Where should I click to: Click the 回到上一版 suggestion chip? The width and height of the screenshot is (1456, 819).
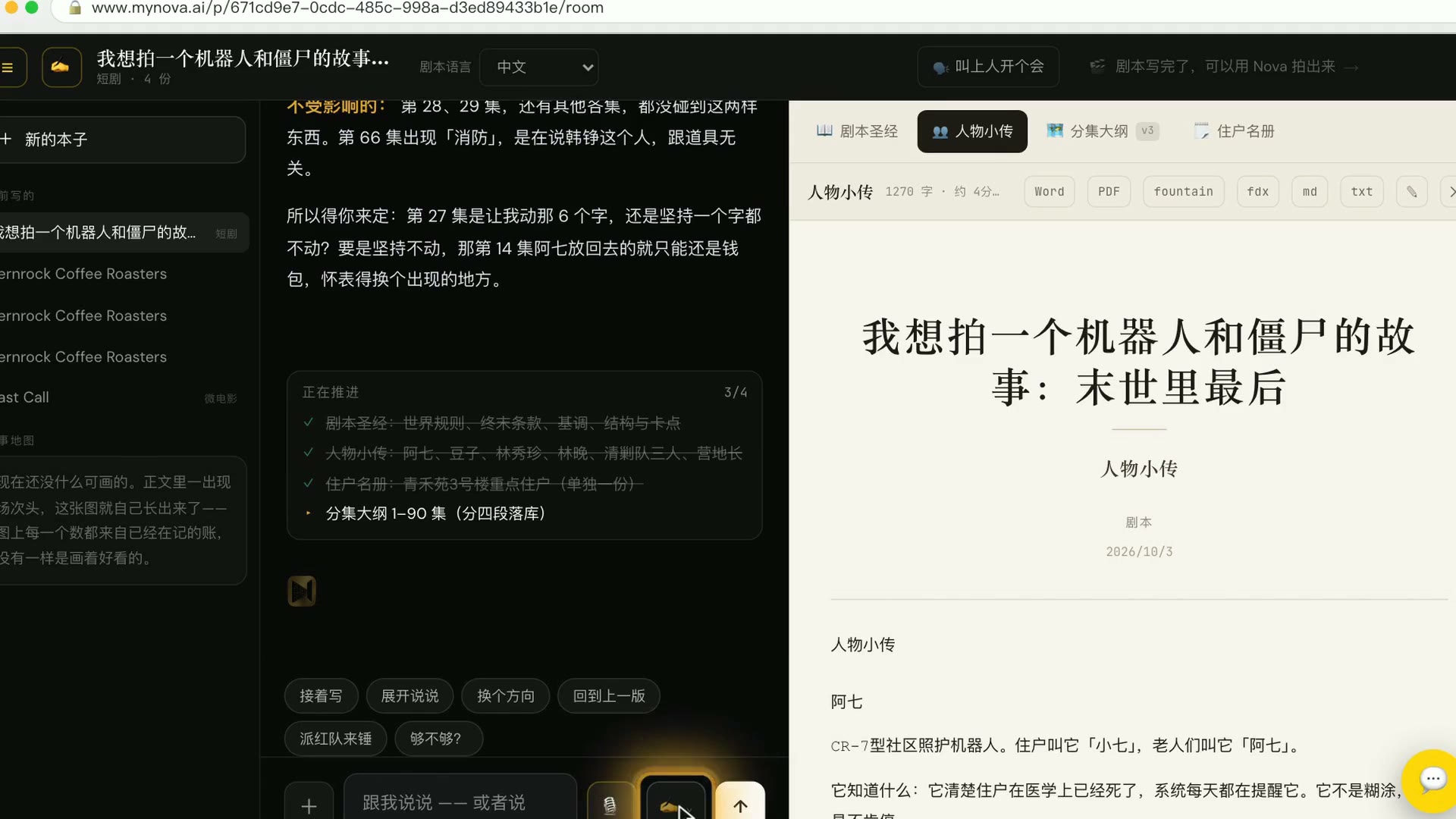[609, 696]
